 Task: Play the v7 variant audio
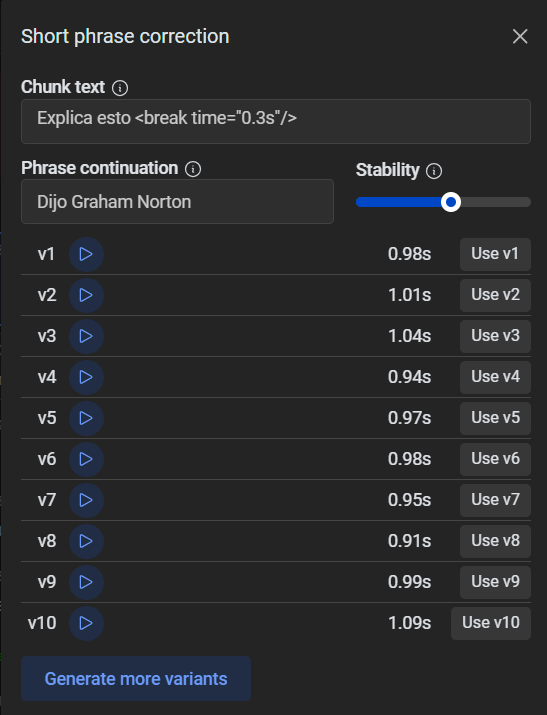[x=86, y=500]
